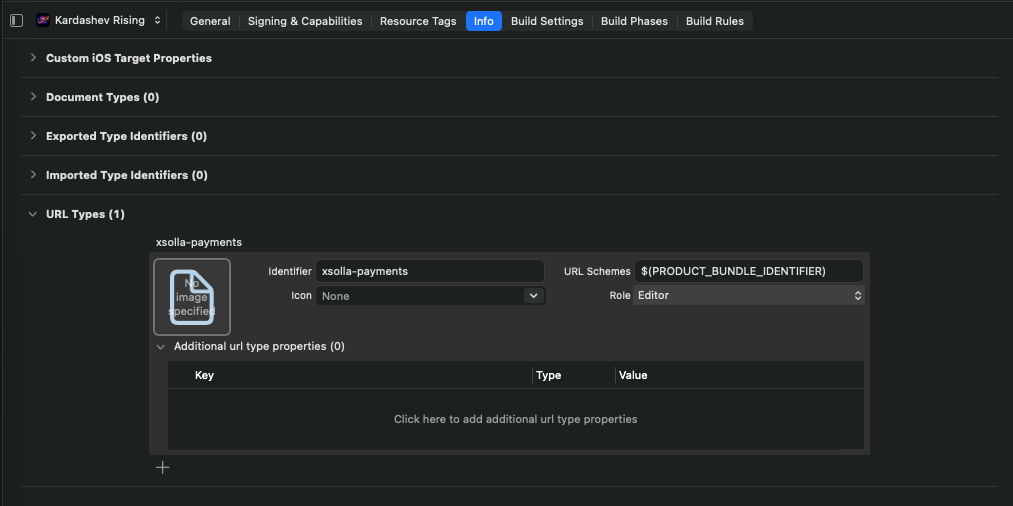Click the URL Types (1) heading
1013x506 pixels.
pyautogui.click(x=85, y=214)
